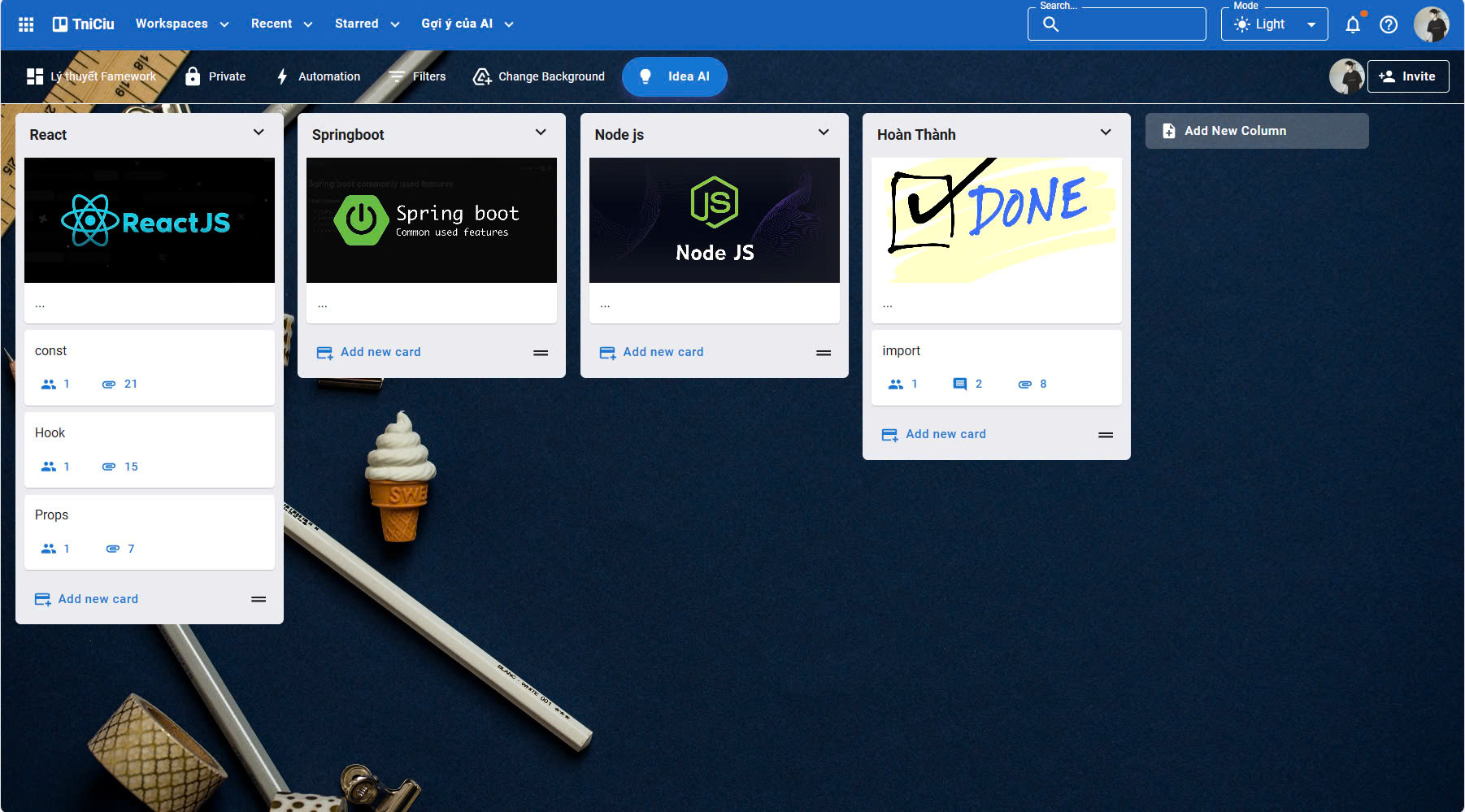Click the React column title
Viewport: 1465px width, 812px height.
[x=48, y=135]
